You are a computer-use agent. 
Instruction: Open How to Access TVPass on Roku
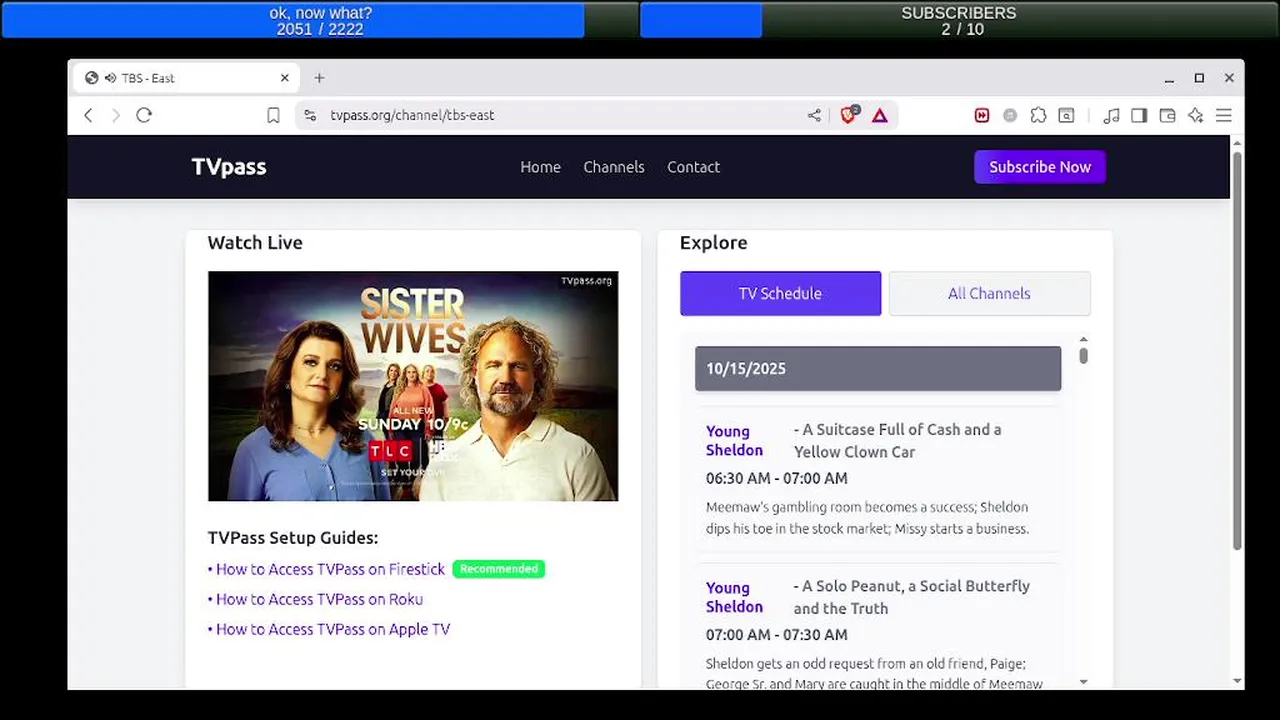(319, 599)
